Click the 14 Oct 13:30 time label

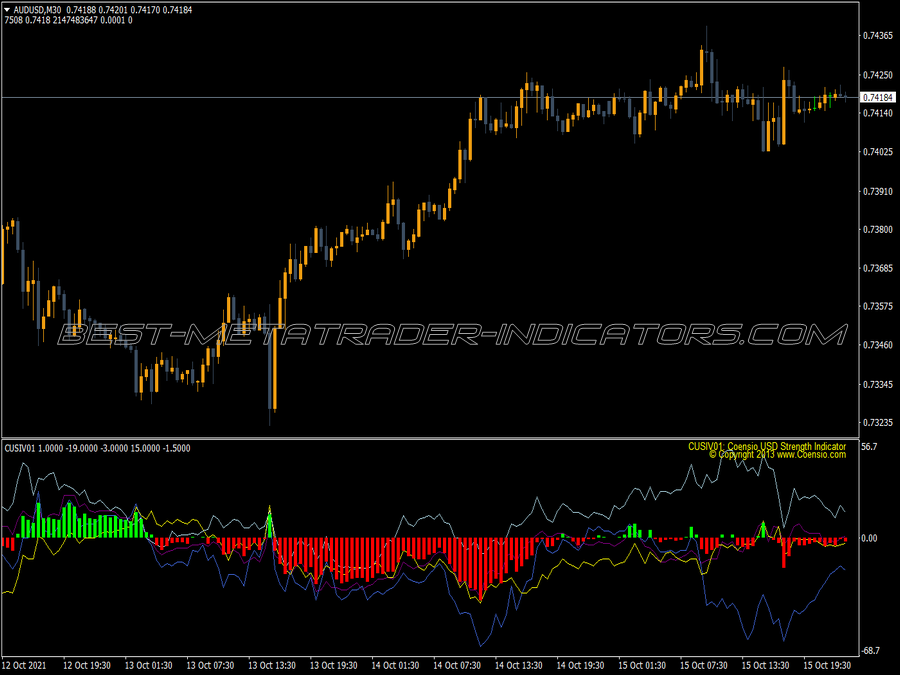(x=519, y=666)
